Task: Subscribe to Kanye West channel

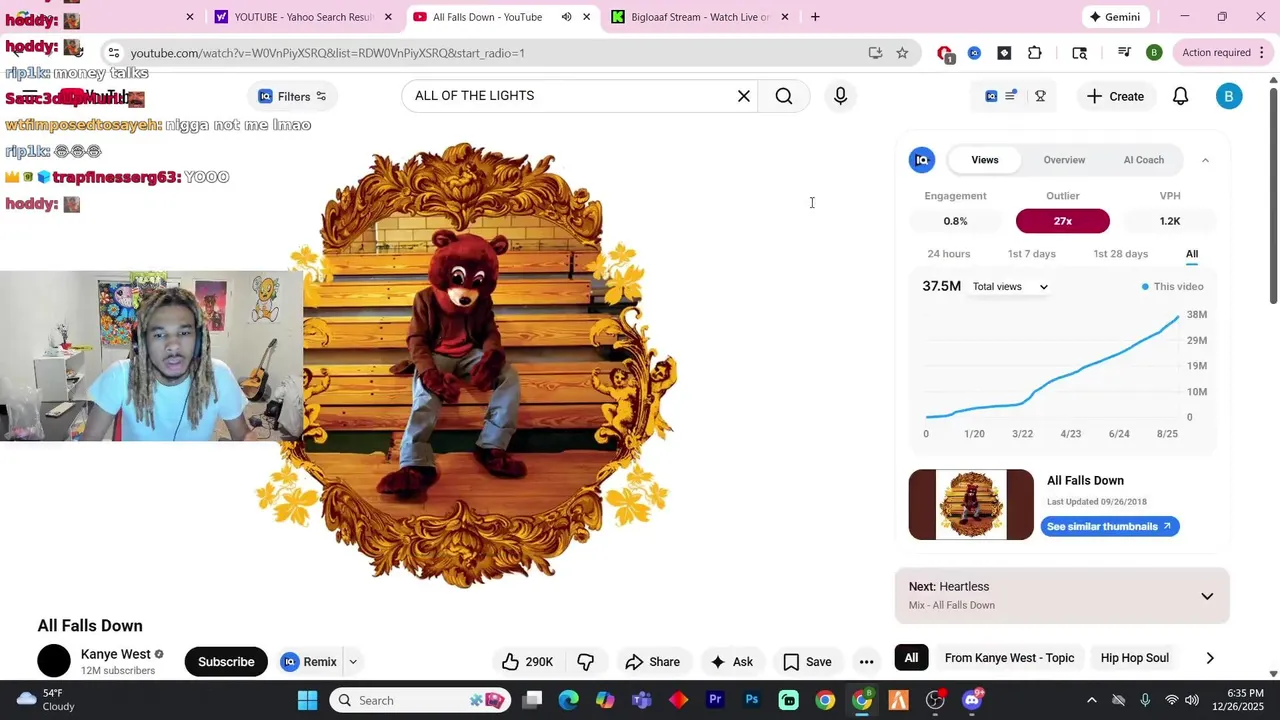Action: click(x=226, y=662)
